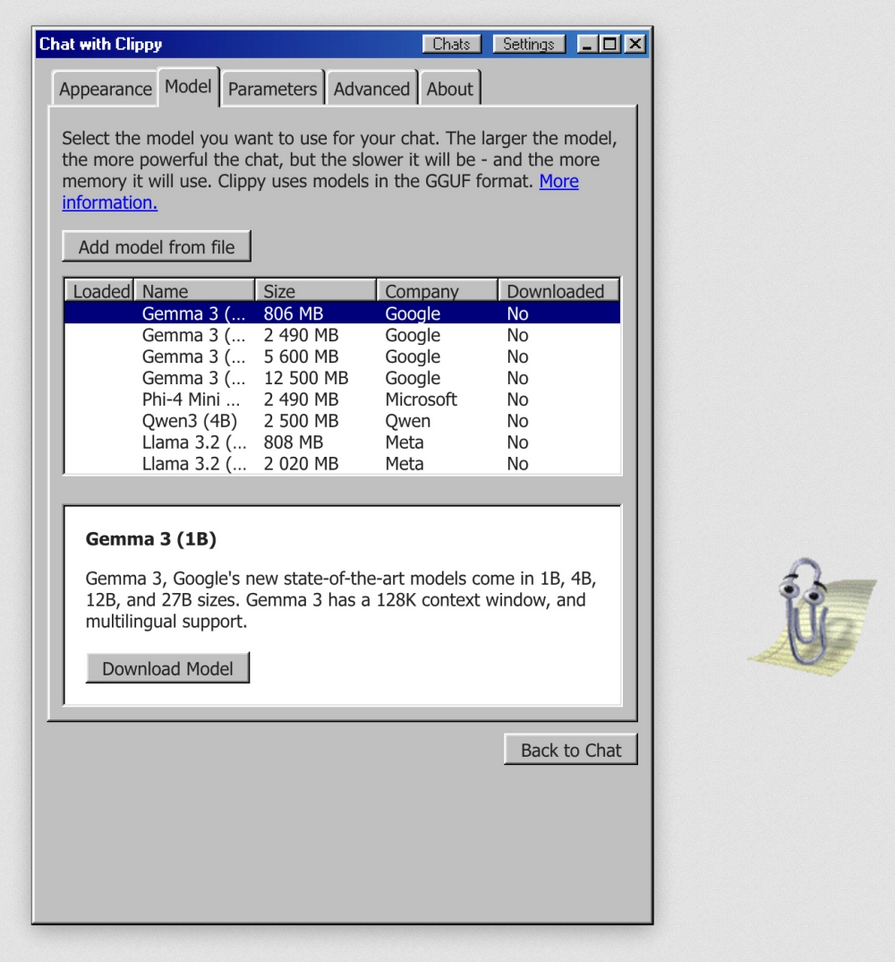Click the Chat with Clippy title text

pos(101,44)
